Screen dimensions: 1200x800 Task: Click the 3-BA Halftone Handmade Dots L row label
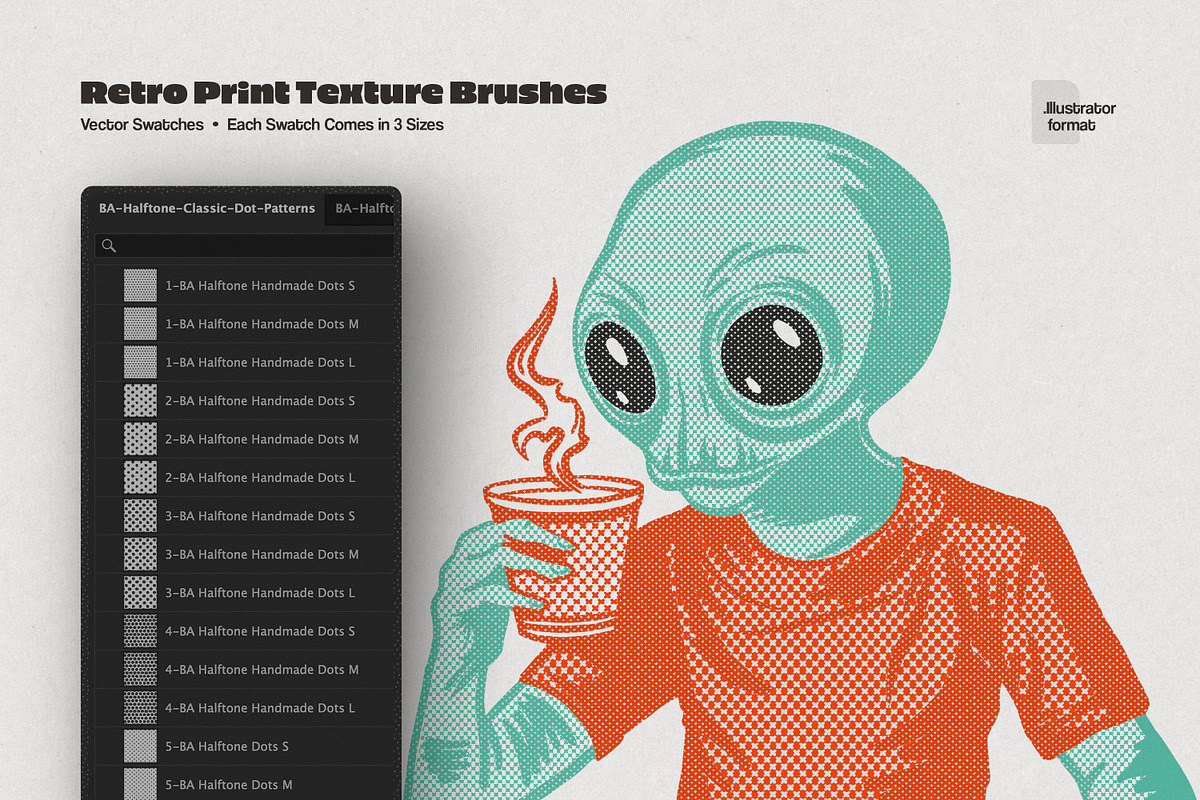(x=260, y=593)
